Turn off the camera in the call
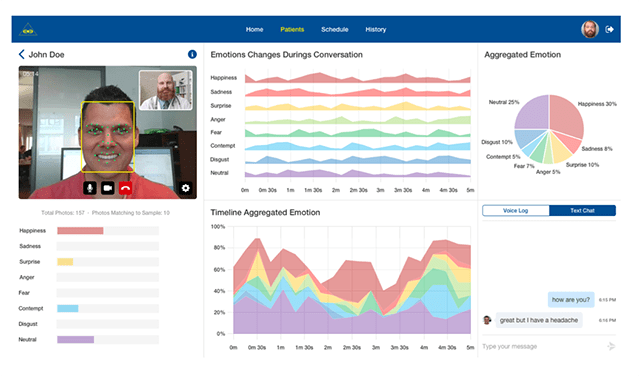Screen dimensions: 640x376 108,188
